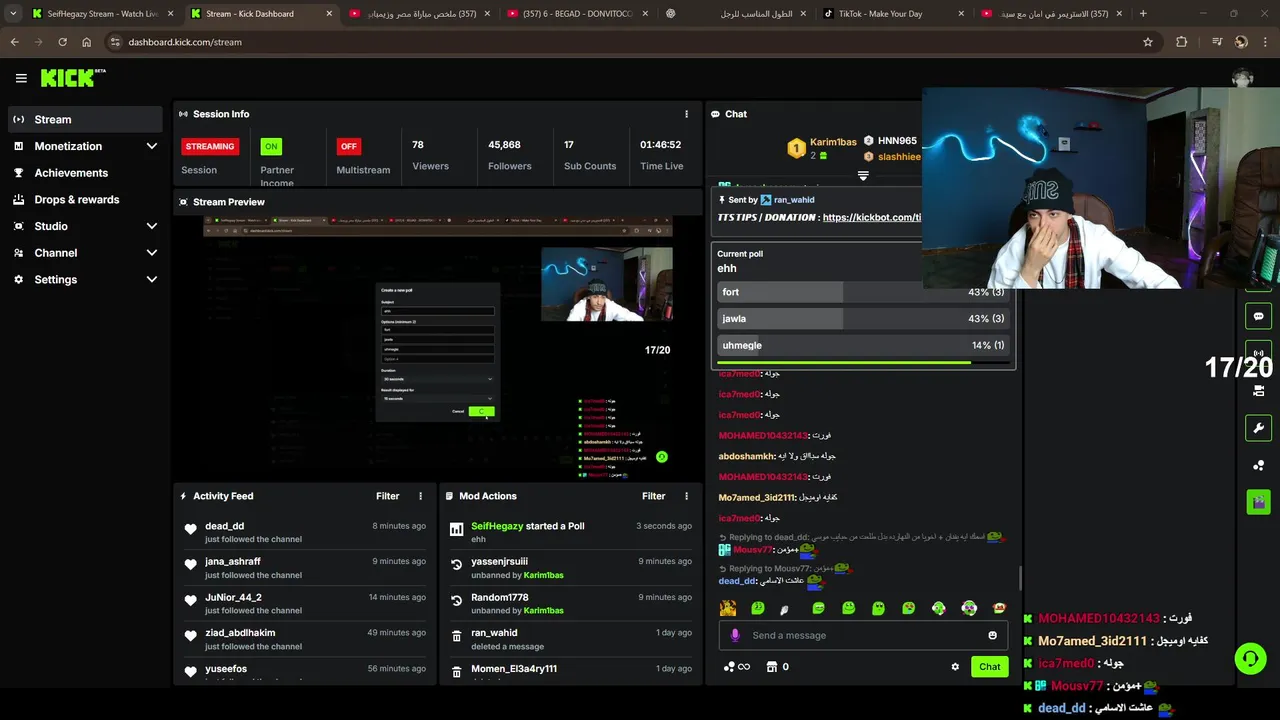Screen dimensions: 1280x720
Task: Click the wrench tools icon
Action: pos(1258,428)
